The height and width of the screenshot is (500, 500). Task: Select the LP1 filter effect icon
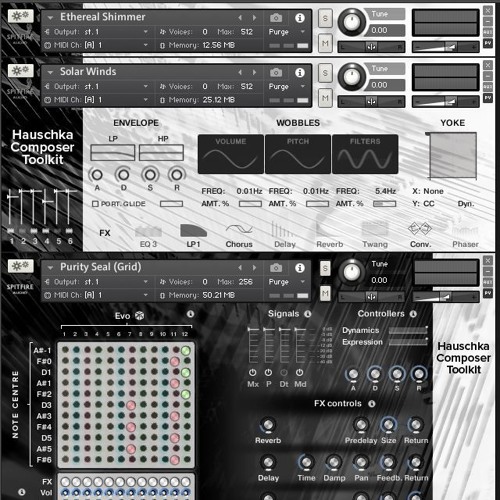coord(193,230)
